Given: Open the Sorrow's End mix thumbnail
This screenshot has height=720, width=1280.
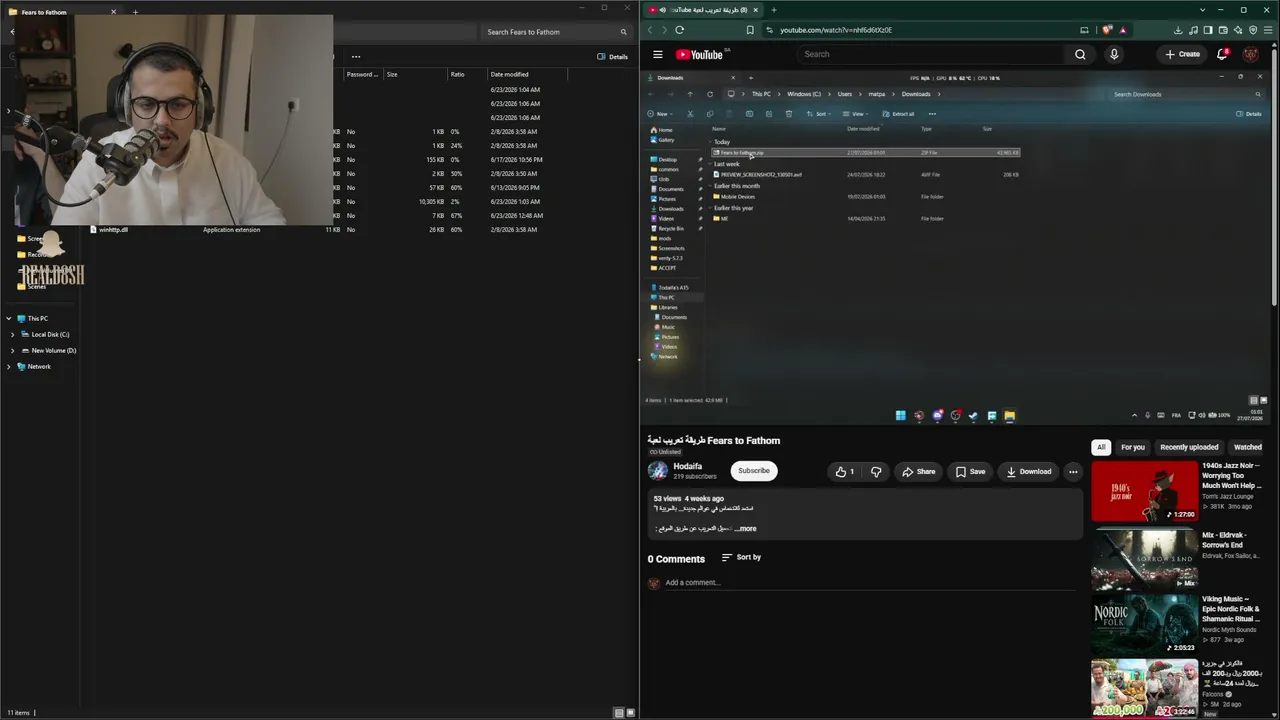Looking at the screenshot, I should 1144,558.
